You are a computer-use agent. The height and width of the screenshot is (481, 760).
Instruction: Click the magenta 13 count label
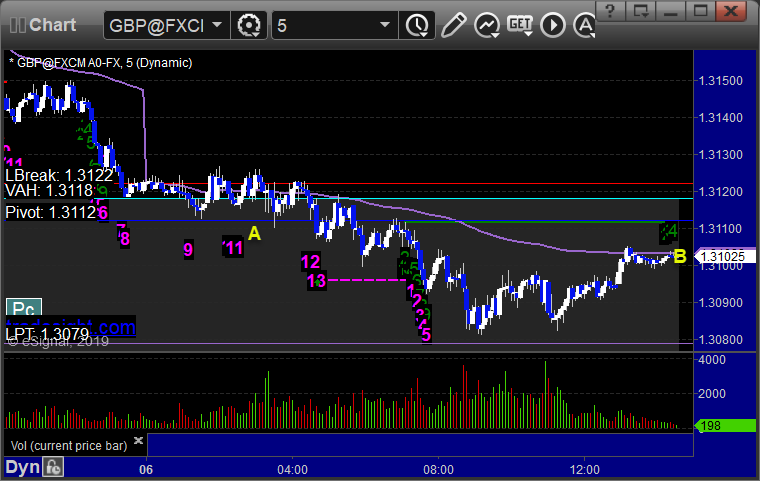coord(317,280)
